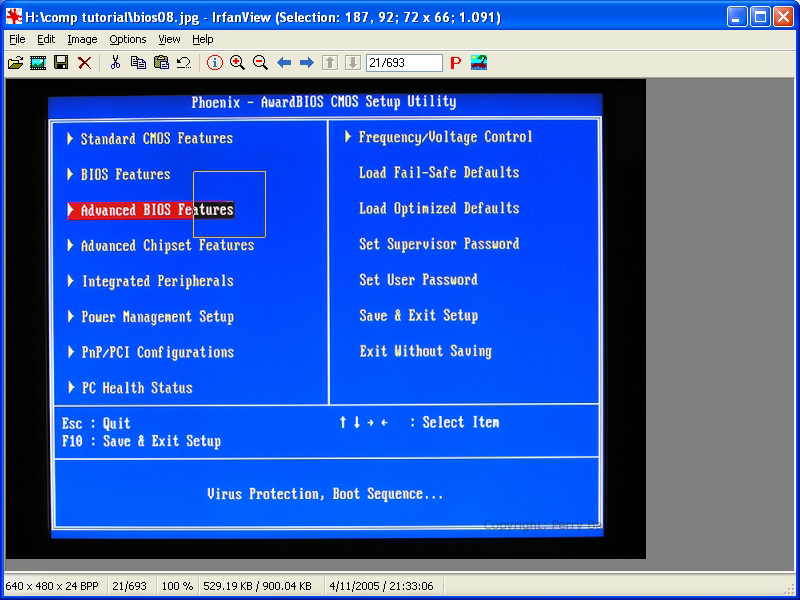
Task: Open the Edit menu
Action: (x=46, y=39)
